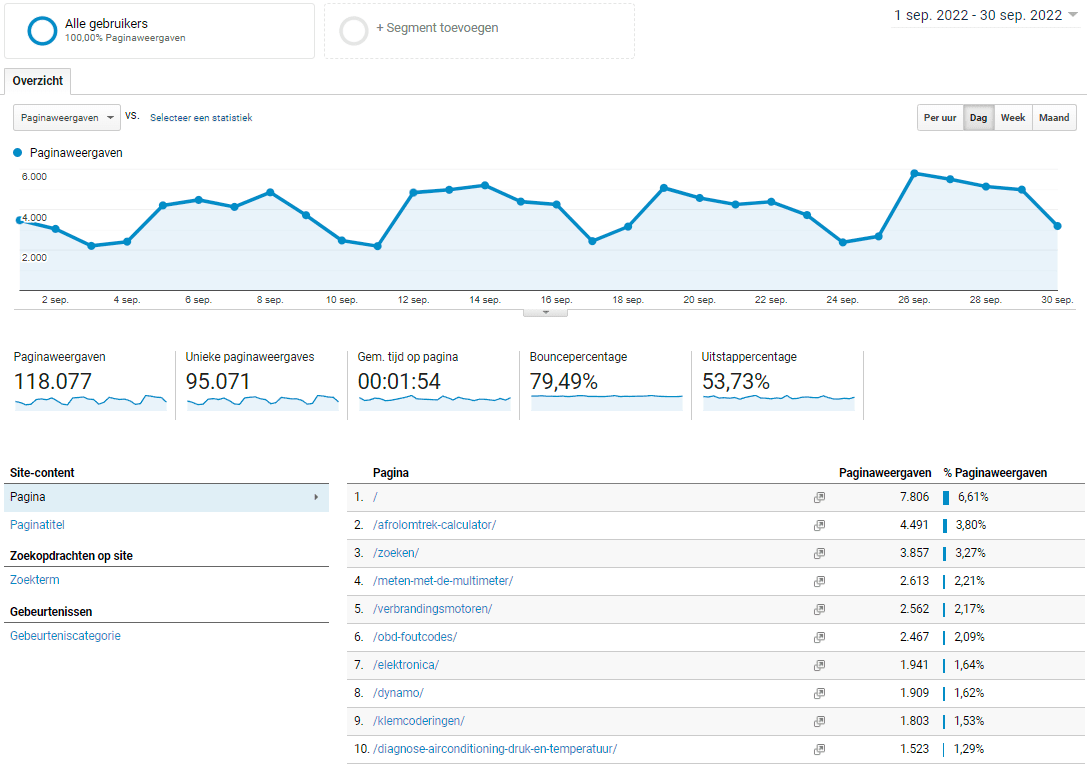1087x766 pixels.
Task: Set chart interval to Maand
Action: tap(1053, 118)
